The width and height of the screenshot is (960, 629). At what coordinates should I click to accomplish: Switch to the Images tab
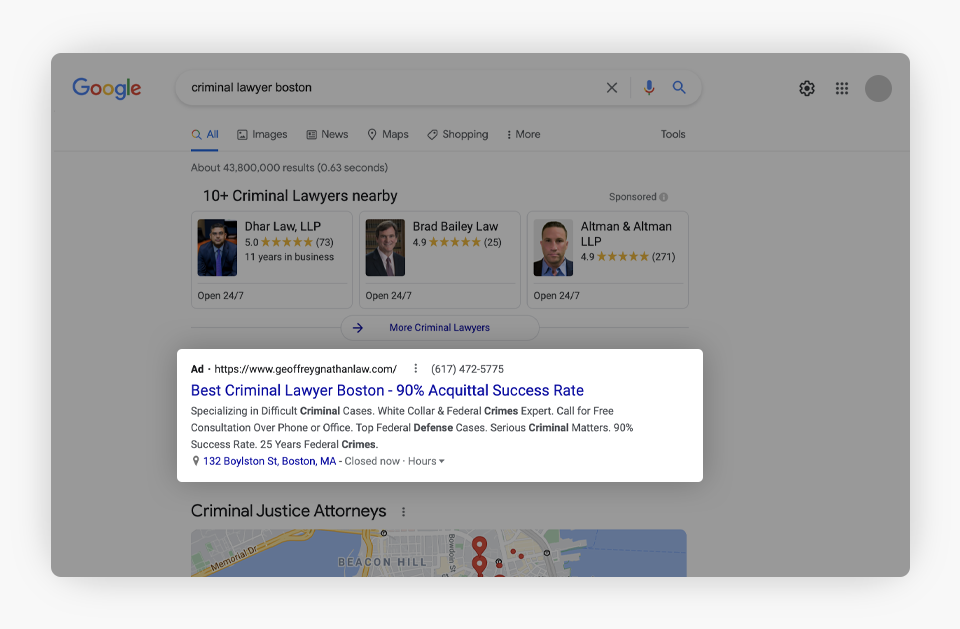(x=262, y=134)
